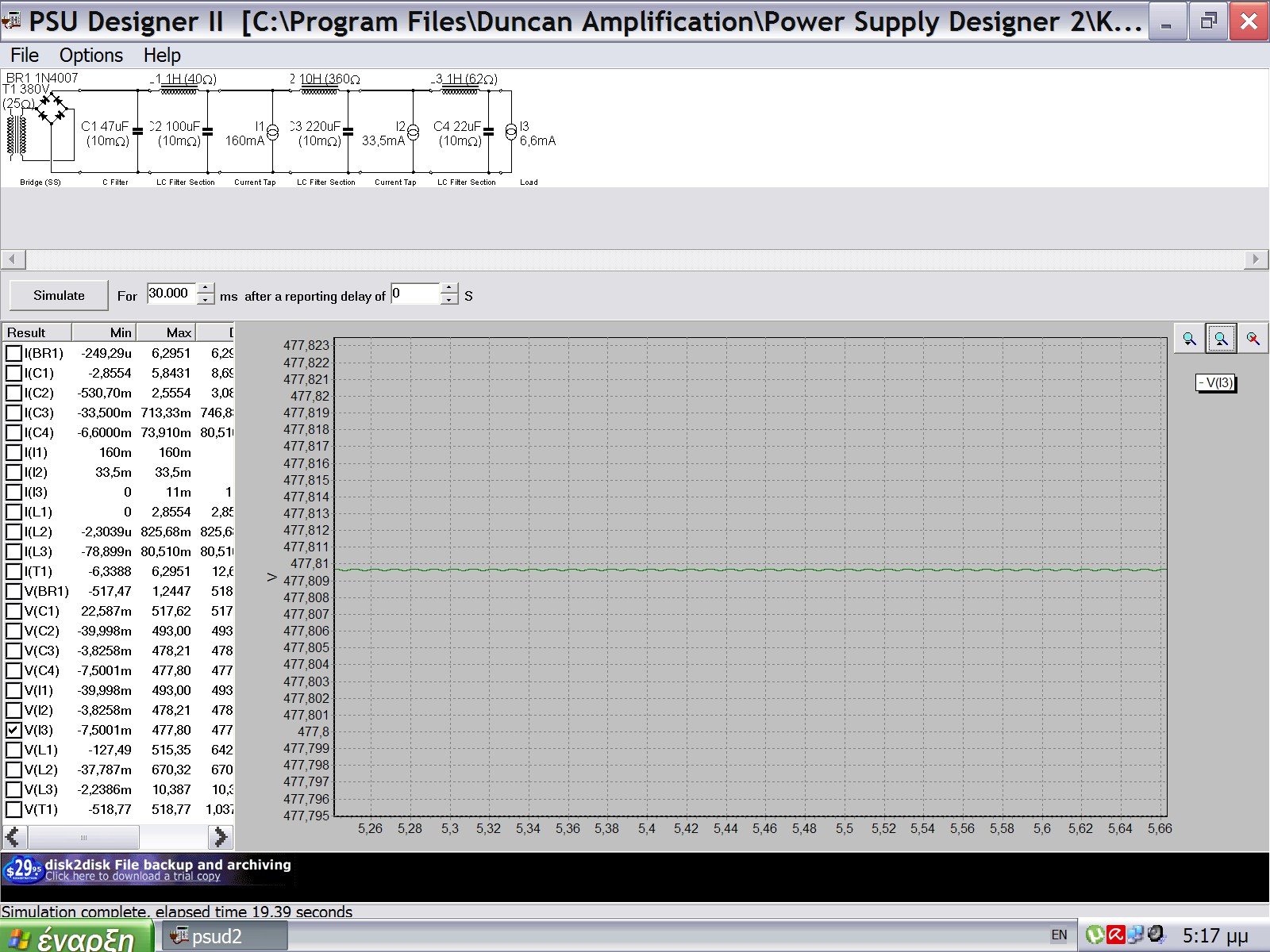
Task: Click the $29.95 disk2disk ad banner
Action: tap(147, 869)
